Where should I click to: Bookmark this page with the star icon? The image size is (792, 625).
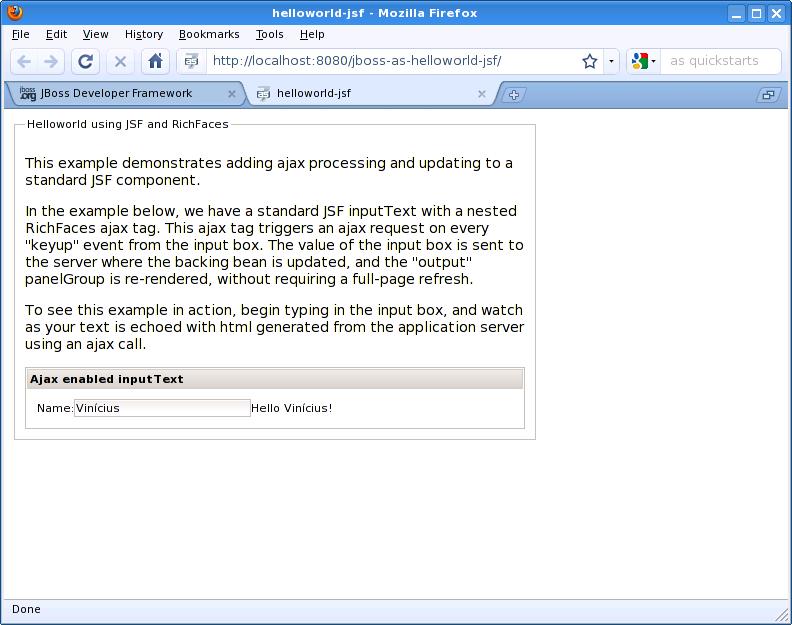pos(589,62)
